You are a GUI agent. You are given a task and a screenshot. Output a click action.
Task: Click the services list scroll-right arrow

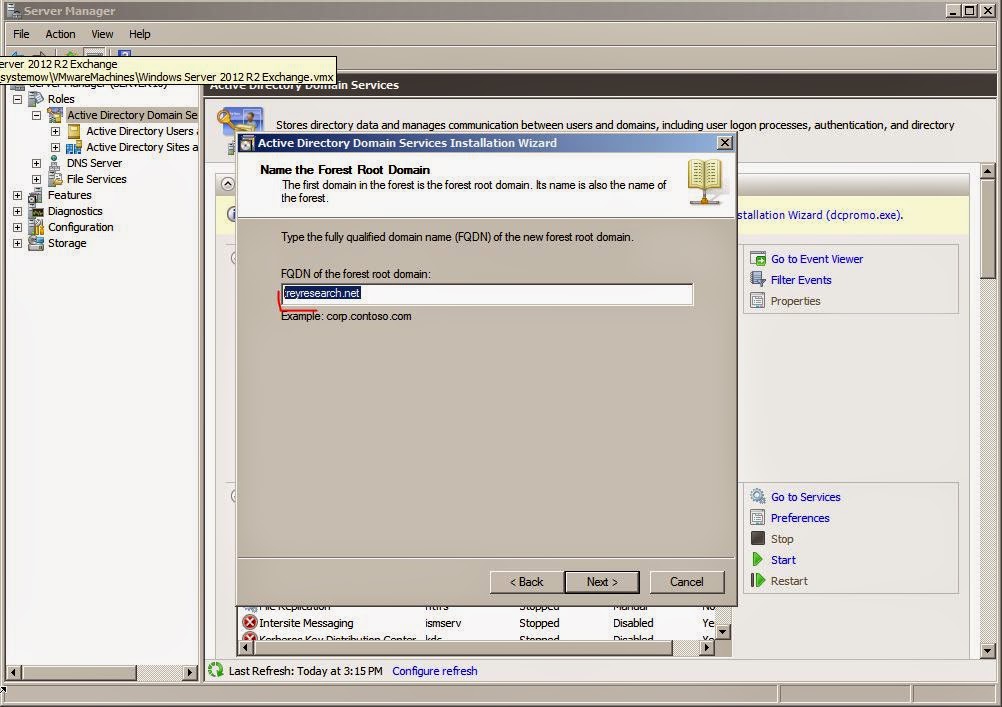(x=706, y=648)
